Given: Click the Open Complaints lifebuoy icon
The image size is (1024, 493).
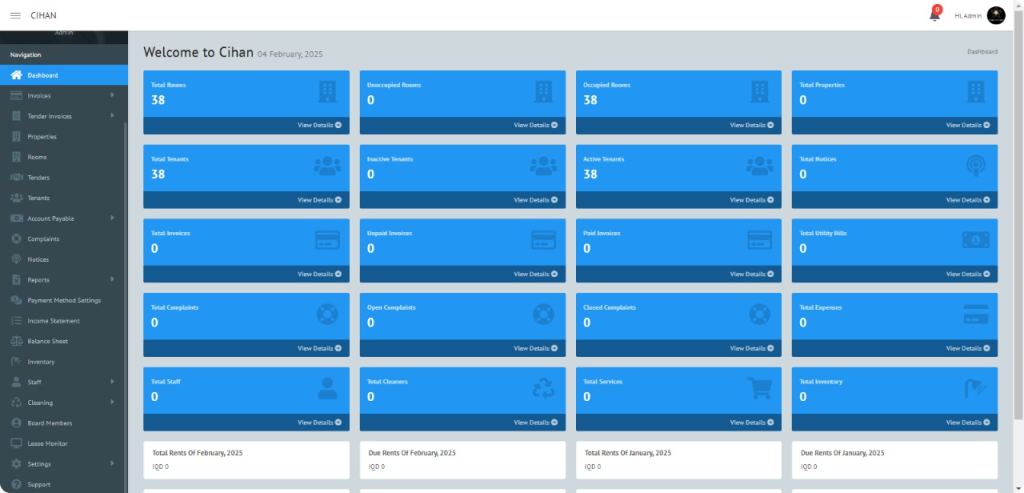Looking at the screenshot, I should (544, 315).
